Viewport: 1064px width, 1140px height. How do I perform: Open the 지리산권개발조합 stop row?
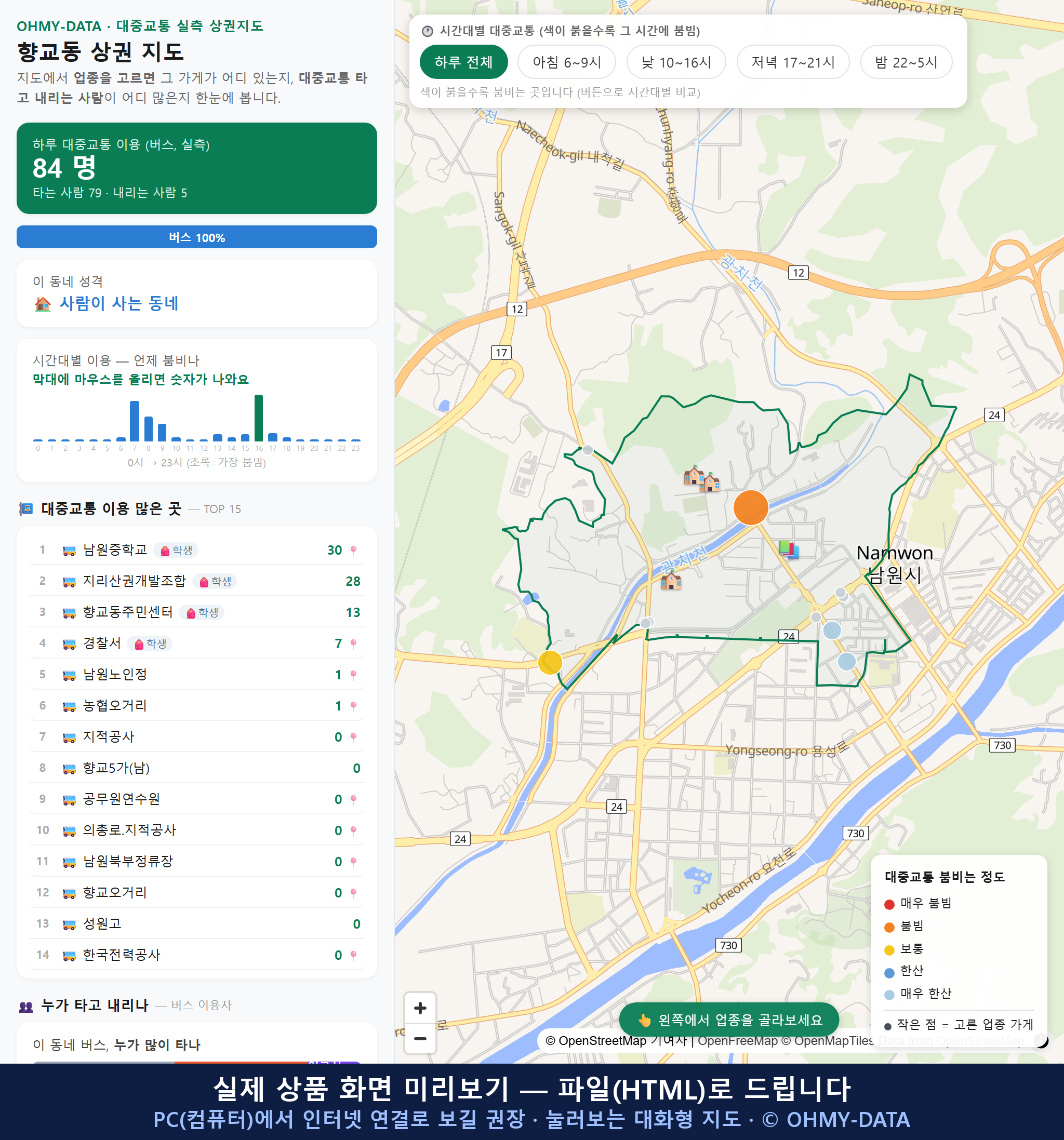pyautogui.click(x=197, y=581)
